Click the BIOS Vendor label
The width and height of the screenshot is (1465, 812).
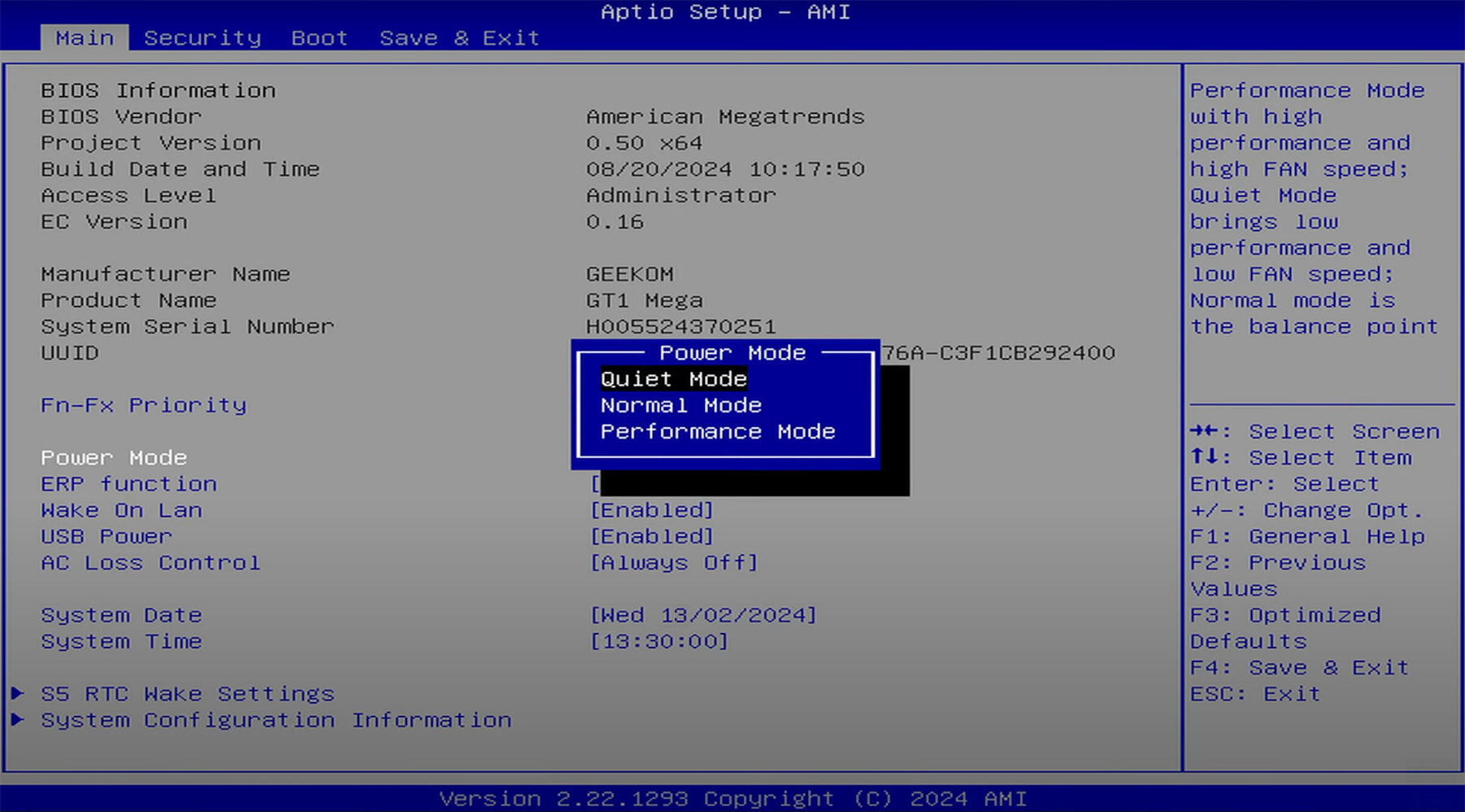click(122, 116)
